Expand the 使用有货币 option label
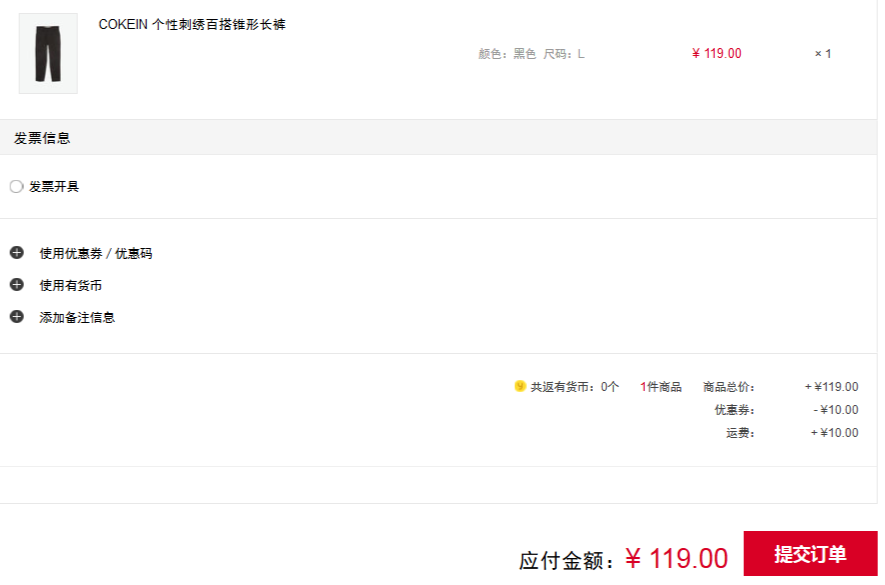 coord(71,286)
